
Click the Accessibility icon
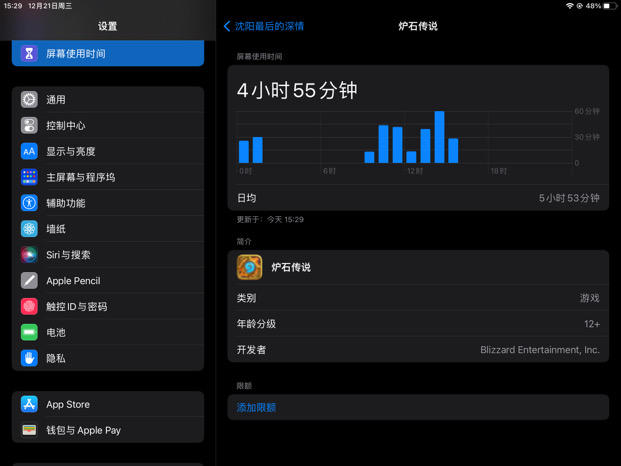click(29, 203)
